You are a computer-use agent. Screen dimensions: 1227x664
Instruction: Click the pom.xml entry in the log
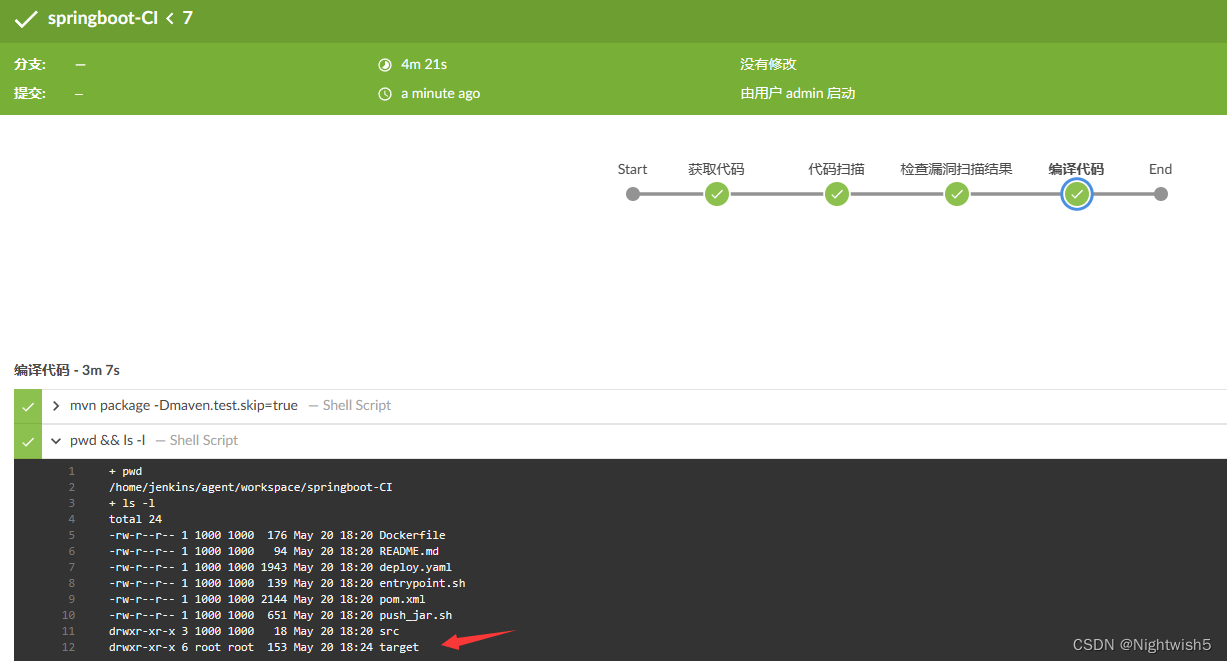click(402, 599)
